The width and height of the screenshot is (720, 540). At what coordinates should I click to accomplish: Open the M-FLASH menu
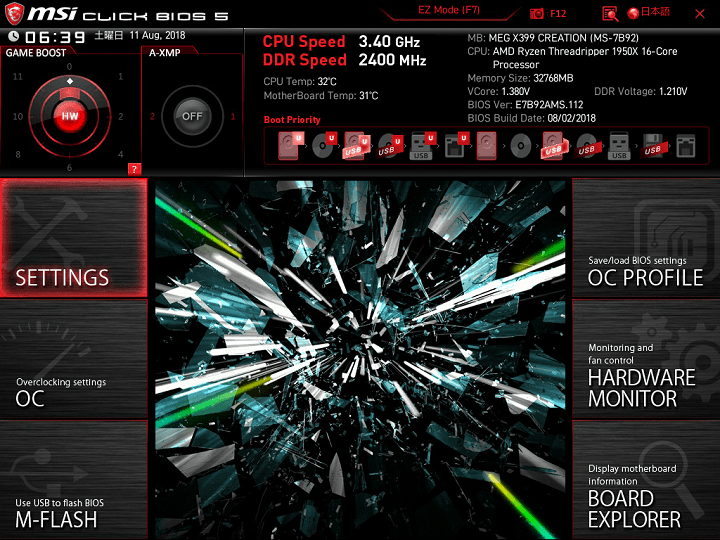point(73,480)
